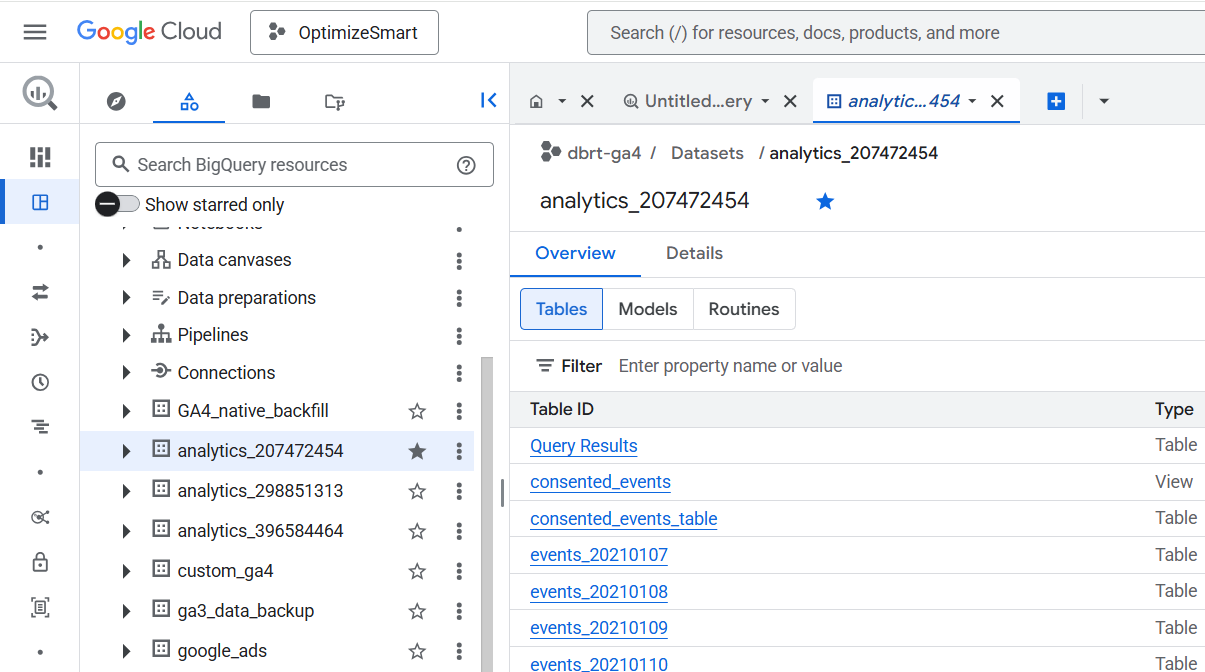Open the dropdown next to the new tab button

pos(1104,101)
